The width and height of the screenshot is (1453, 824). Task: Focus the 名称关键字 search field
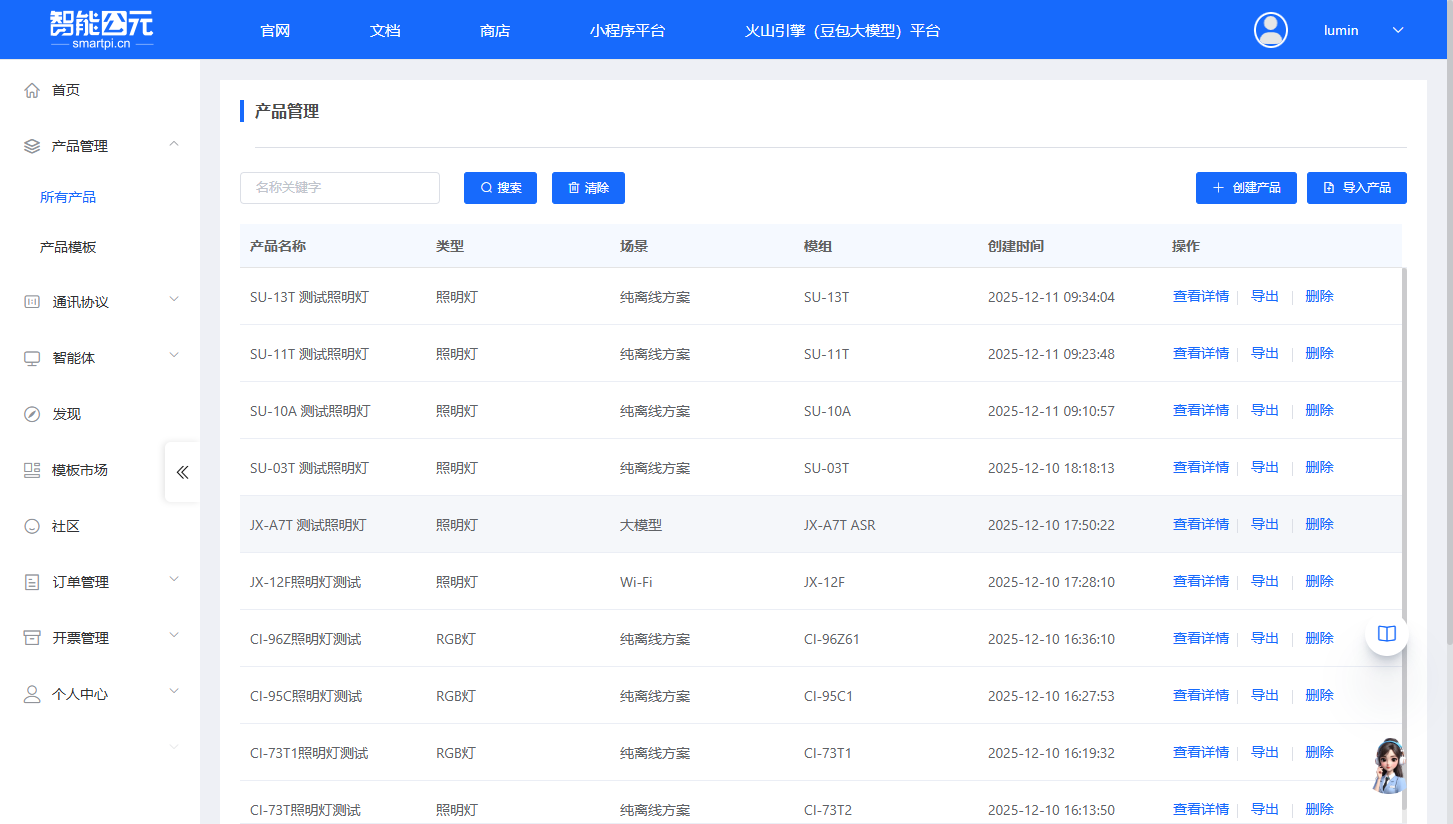click(340, 188)
